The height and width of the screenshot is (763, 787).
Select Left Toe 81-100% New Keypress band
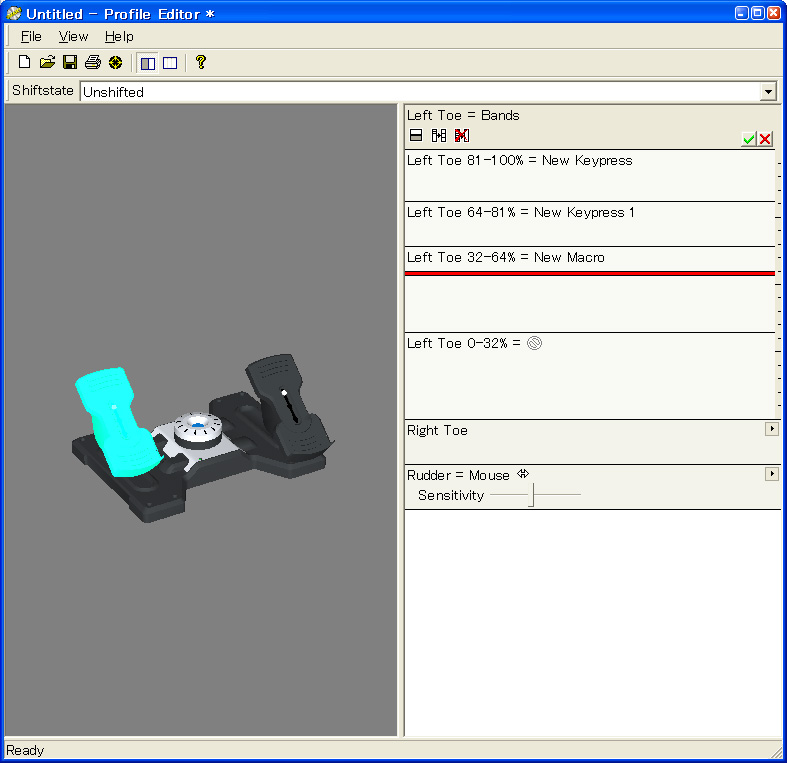(590, 176)
